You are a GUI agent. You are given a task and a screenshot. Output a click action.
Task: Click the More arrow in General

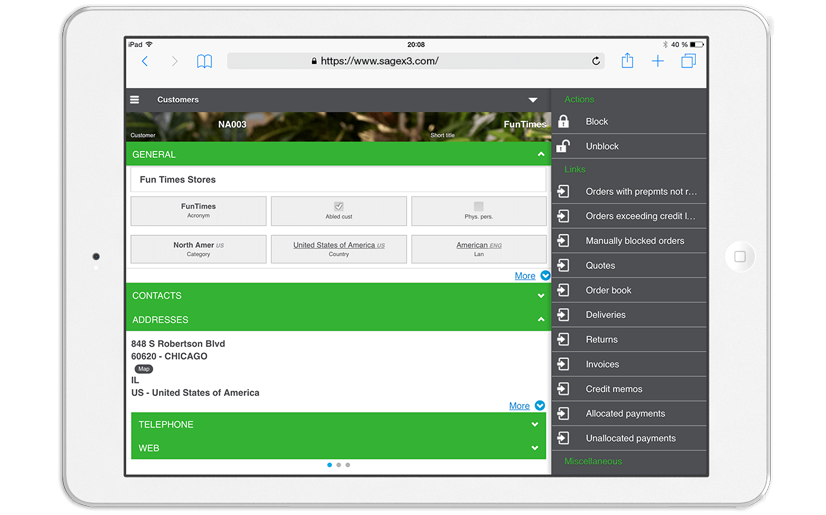click(x=545, y=275)
